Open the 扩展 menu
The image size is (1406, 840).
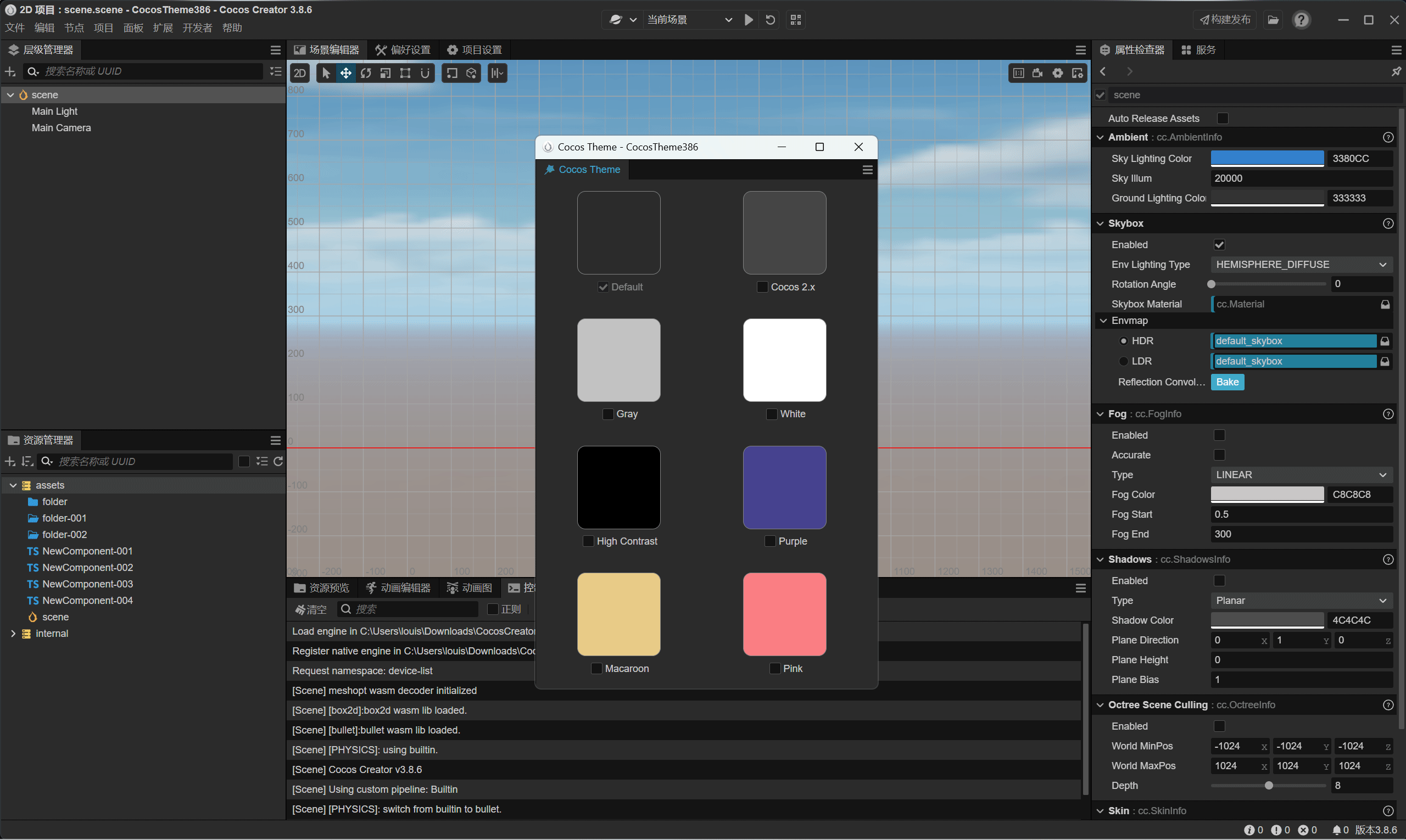(163, 28)
